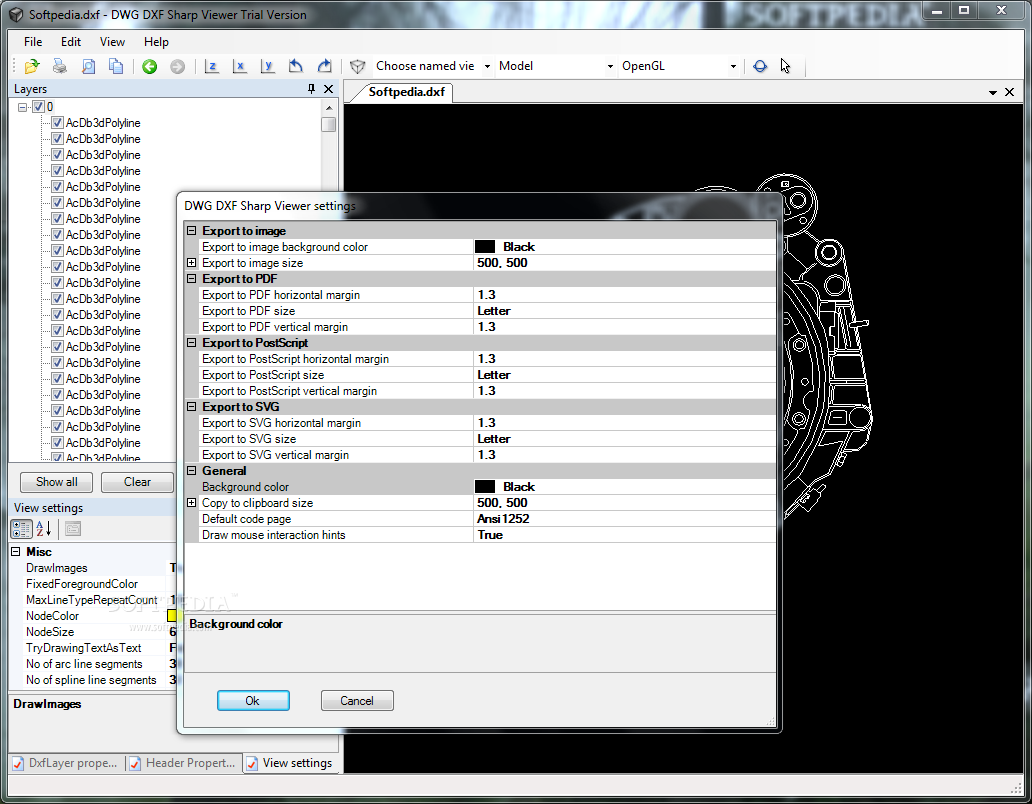Expand the Export to image size property

(192, 263)
